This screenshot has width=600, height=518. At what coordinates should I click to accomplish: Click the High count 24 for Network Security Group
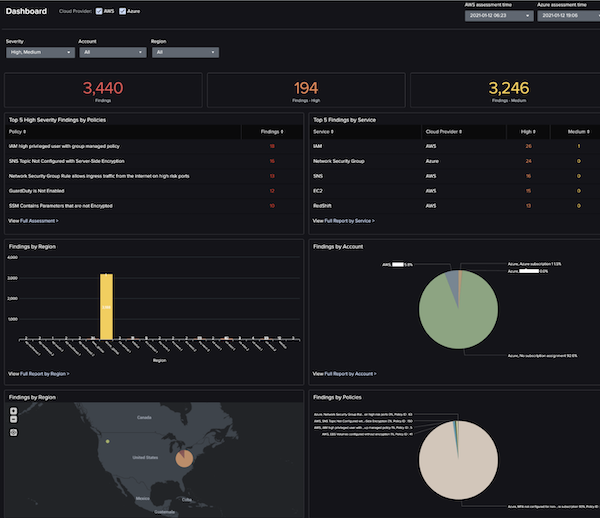point(528,161)
